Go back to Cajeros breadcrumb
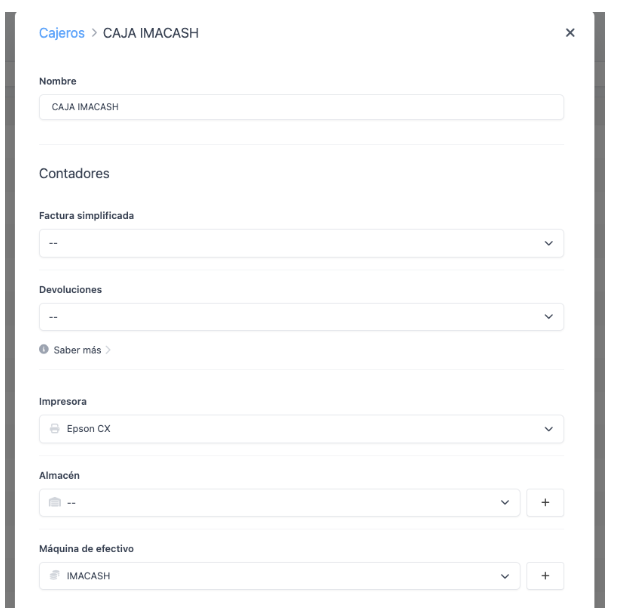620x614 pixels. coord(61,33)
